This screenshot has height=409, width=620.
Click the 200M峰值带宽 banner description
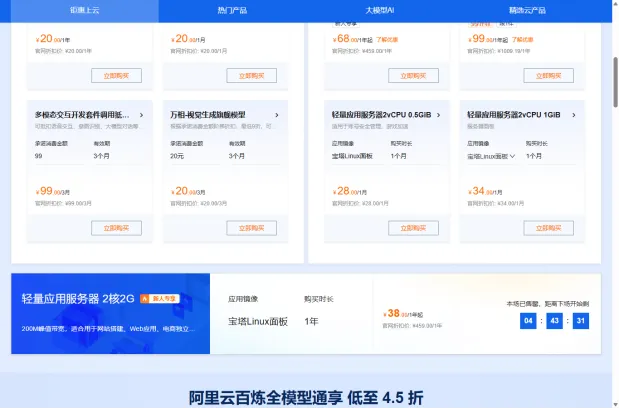click(108, 329)
